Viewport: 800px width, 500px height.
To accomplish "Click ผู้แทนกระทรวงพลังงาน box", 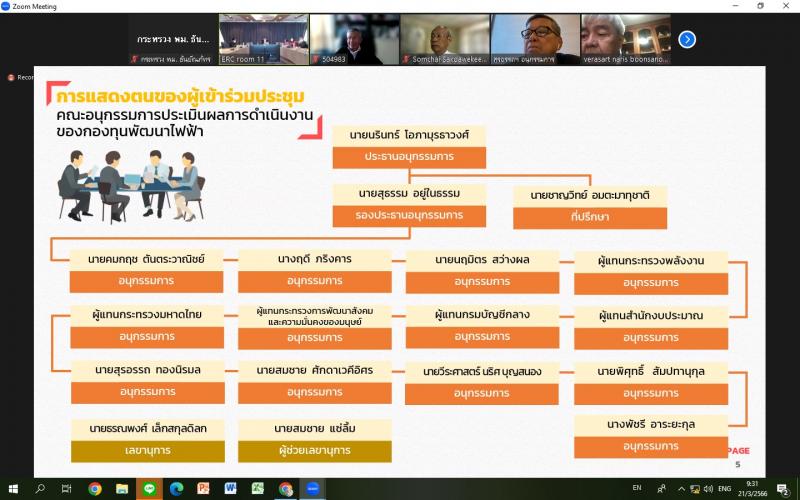I will (x=651, y=261).
